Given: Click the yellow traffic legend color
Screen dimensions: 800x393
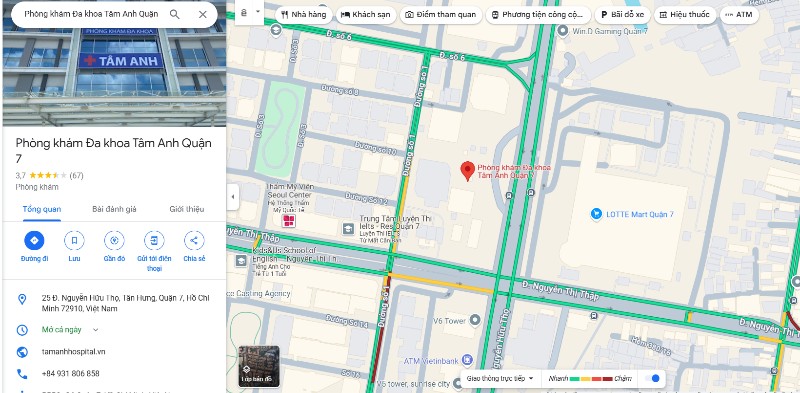Looking at the screenshot, I should (x=586, y=379).
